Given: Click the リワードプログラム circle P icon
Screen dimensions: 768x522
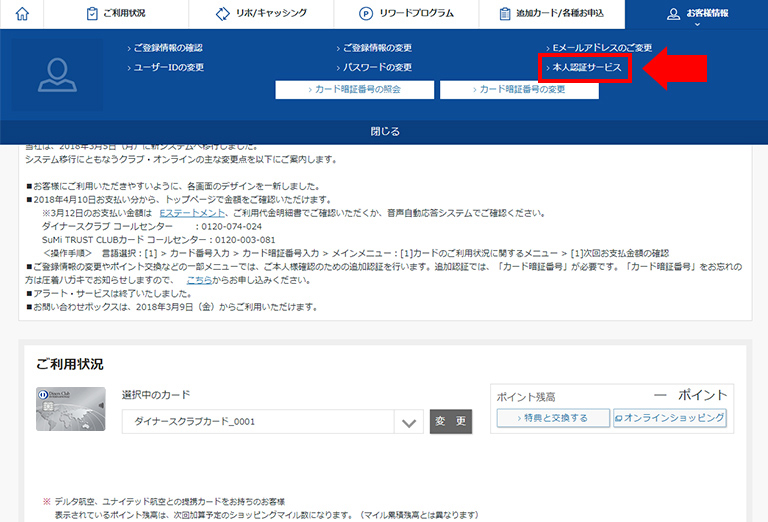Looking at the screenshot, I should click(368, 14).
